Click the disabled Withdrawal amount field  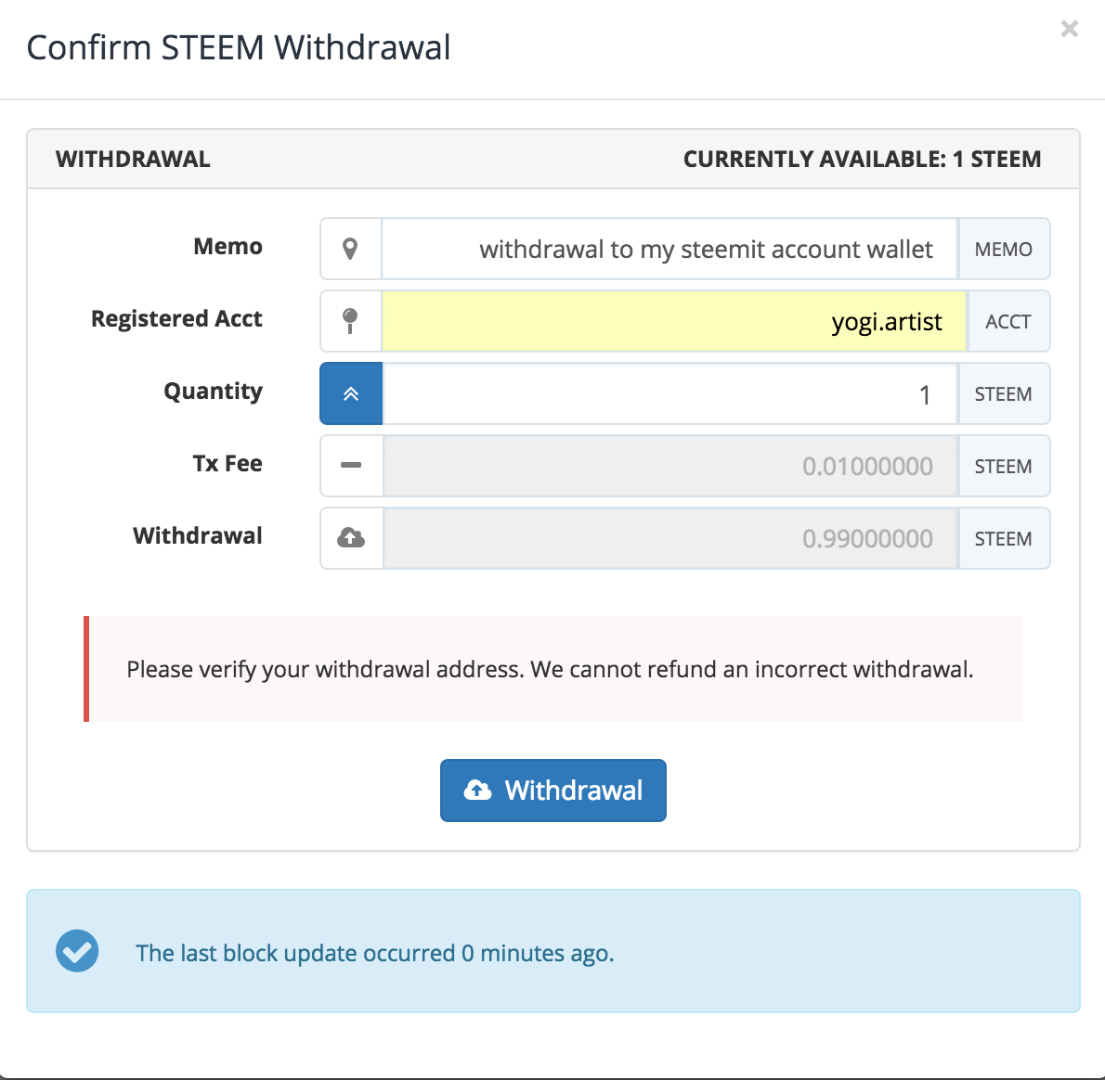(670, 539)
